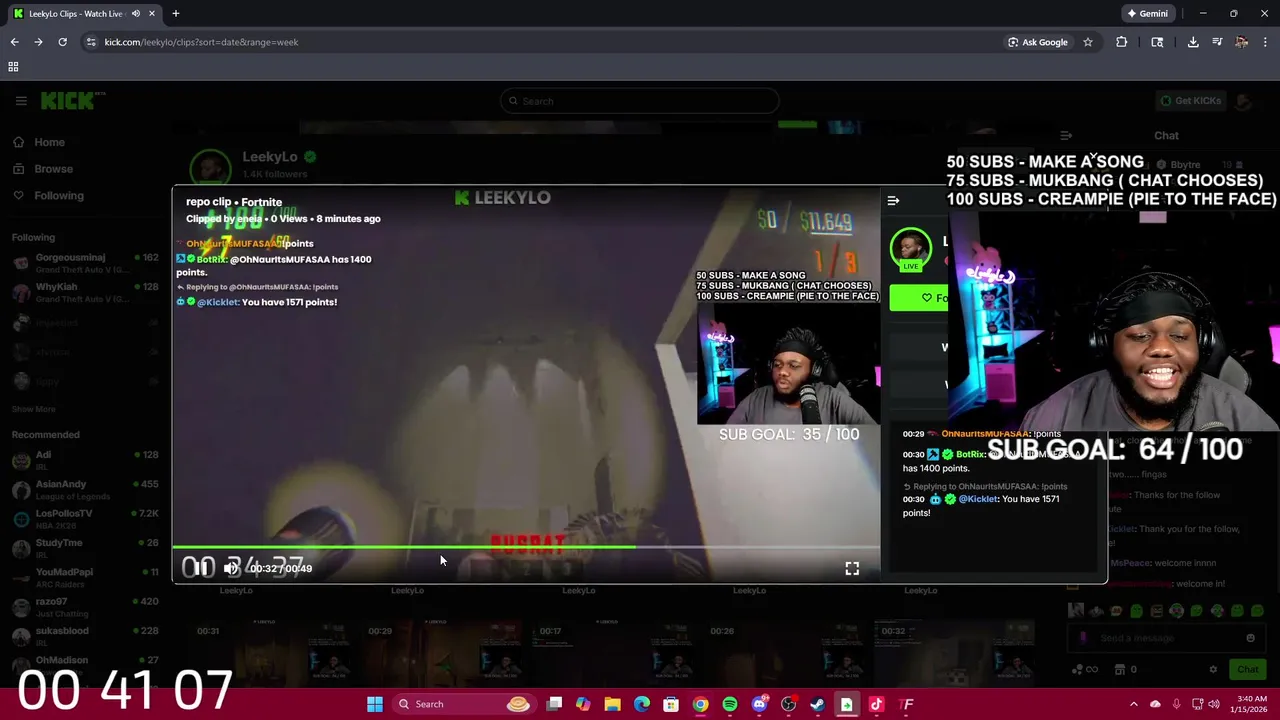The width and height of the screenshot is (1280, 720).
Task: Open the clip thumbnail with 00:17 duration
Action: click(614, 654)
